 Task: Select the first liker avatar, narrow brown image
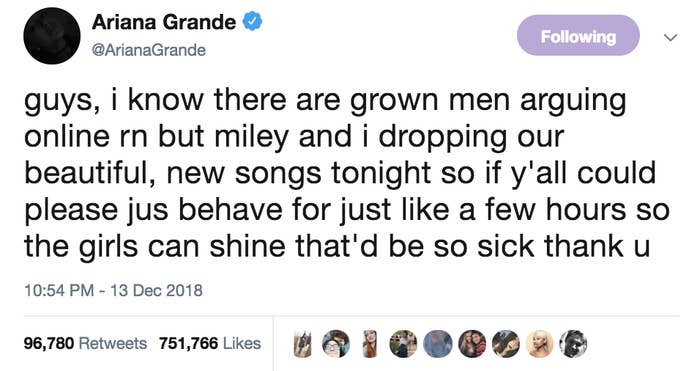(x=302, y=344)
